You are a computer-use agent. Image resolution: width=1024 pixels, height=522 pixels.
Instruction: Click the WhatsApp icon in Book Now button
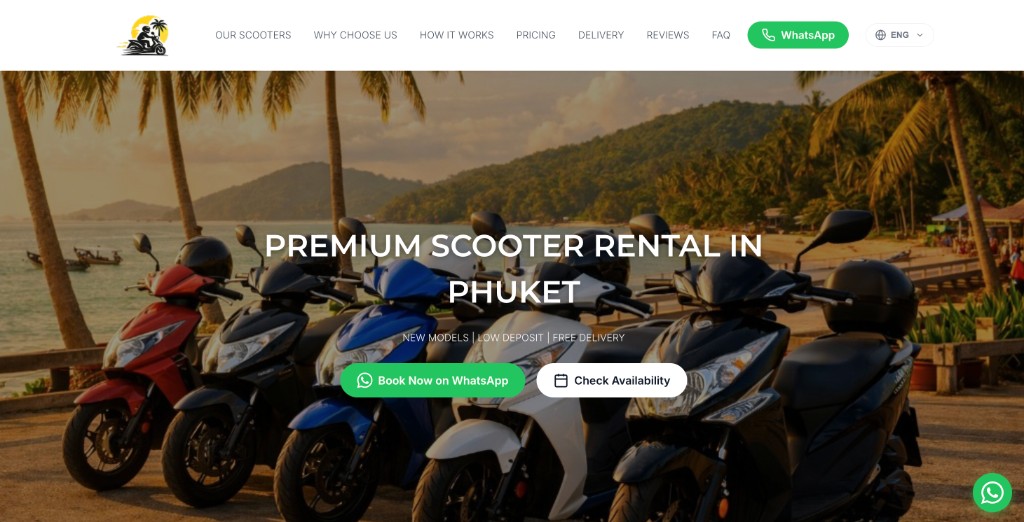(x=364, y=380)
